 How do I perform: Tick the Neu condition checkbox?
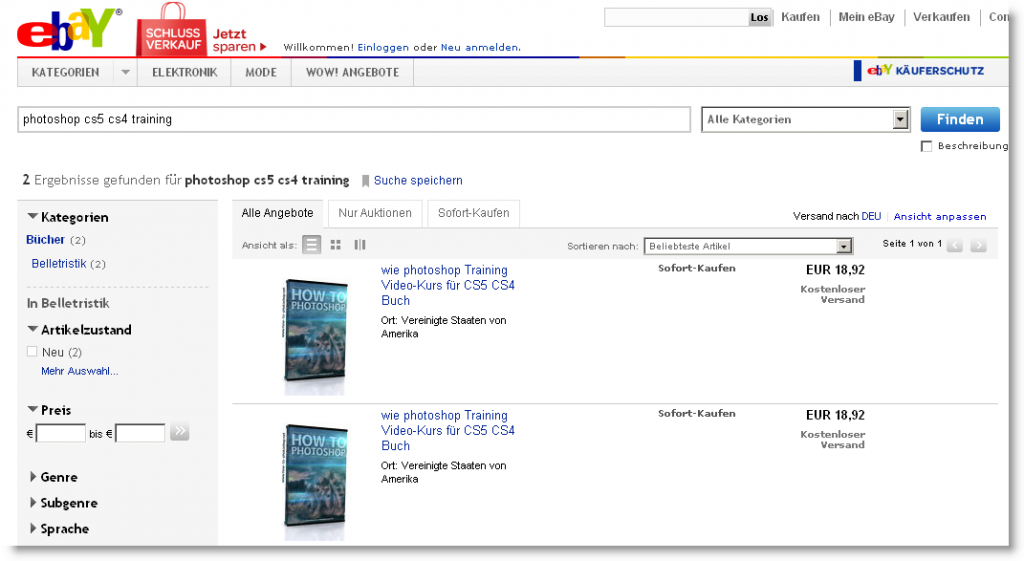click(x=32, y=351)
